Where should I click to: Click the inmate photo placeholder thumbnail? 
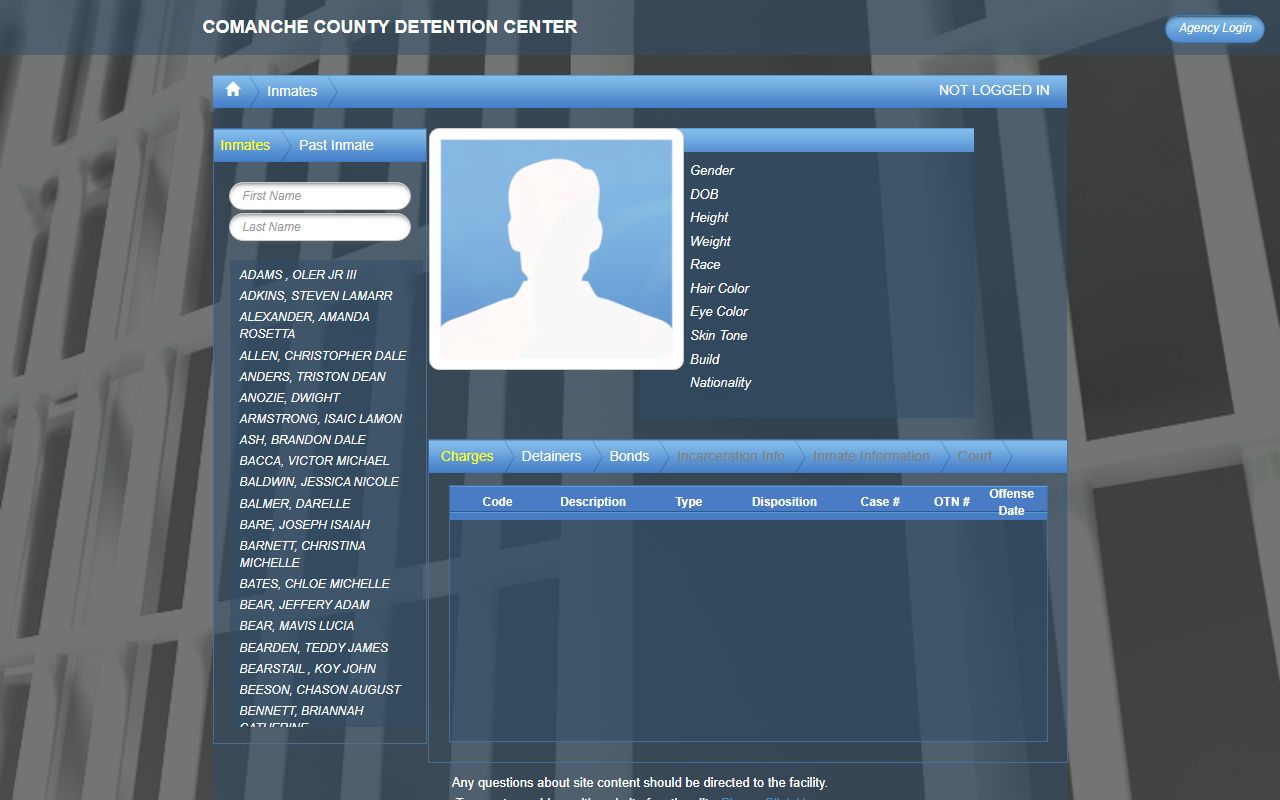(x=556, y=249)
